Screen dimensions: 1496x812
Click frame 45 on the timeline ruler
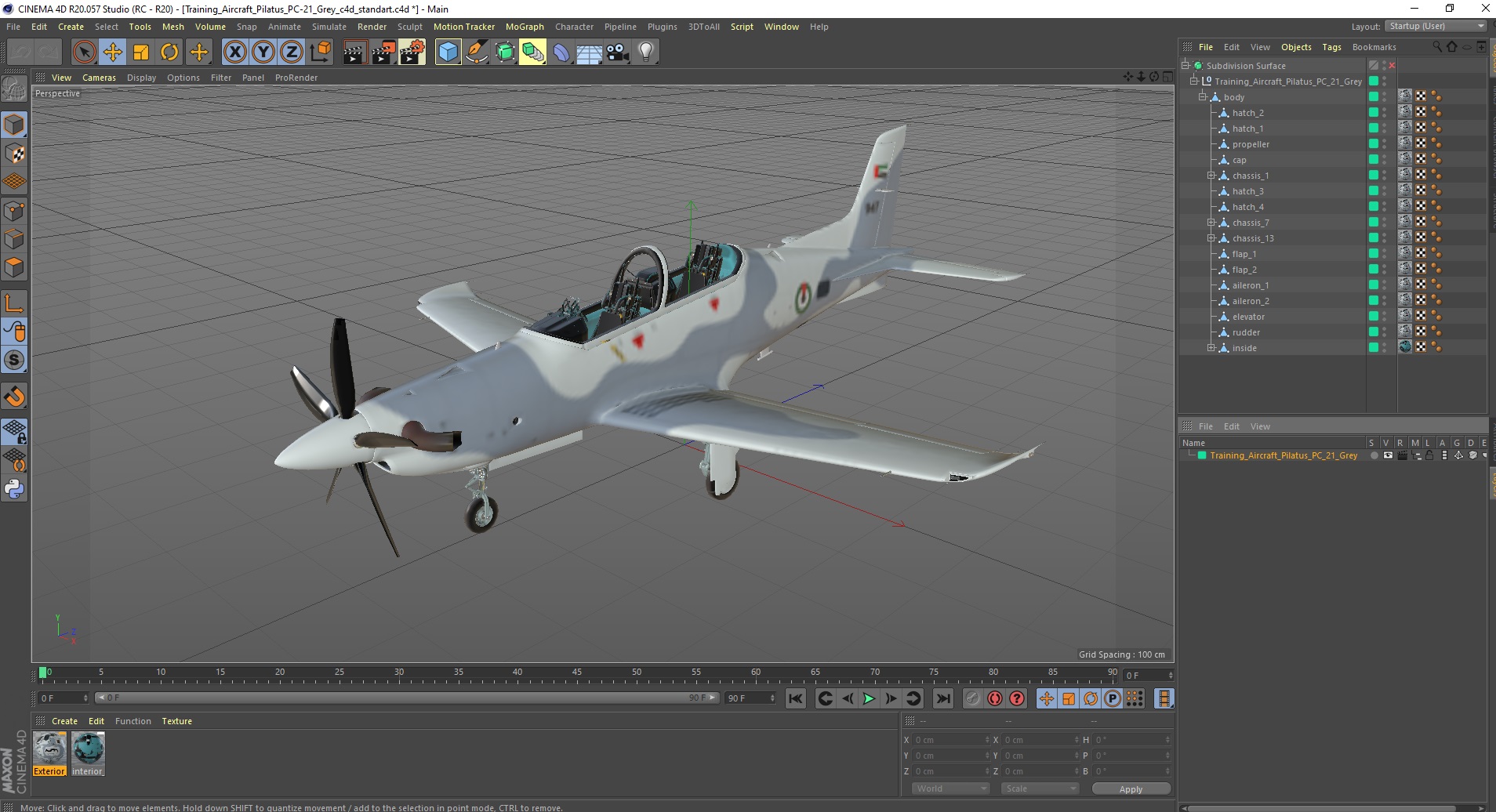click(577, 673)
